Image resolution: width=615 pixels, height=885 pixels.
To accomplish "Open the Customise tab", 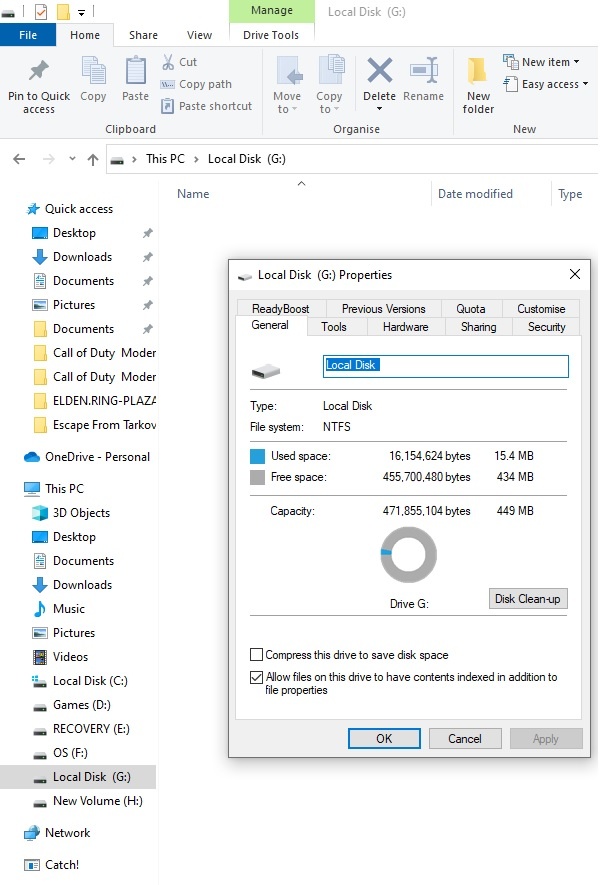I will pos(541,309).
